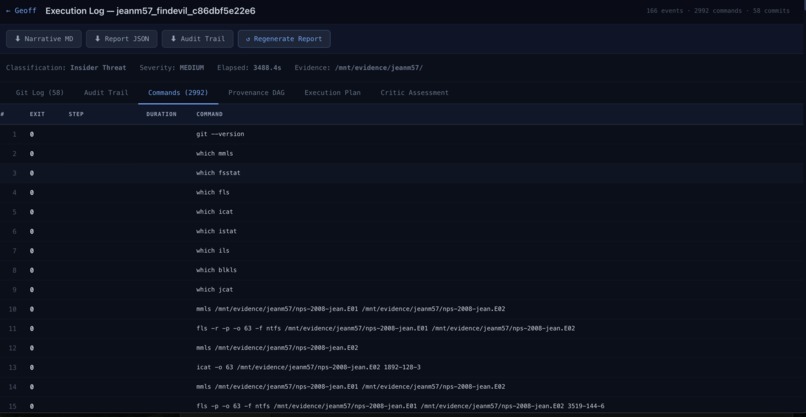806x417 pixels.
Task: Select the 'git --version' command row
Action: (x=403, y=134)
